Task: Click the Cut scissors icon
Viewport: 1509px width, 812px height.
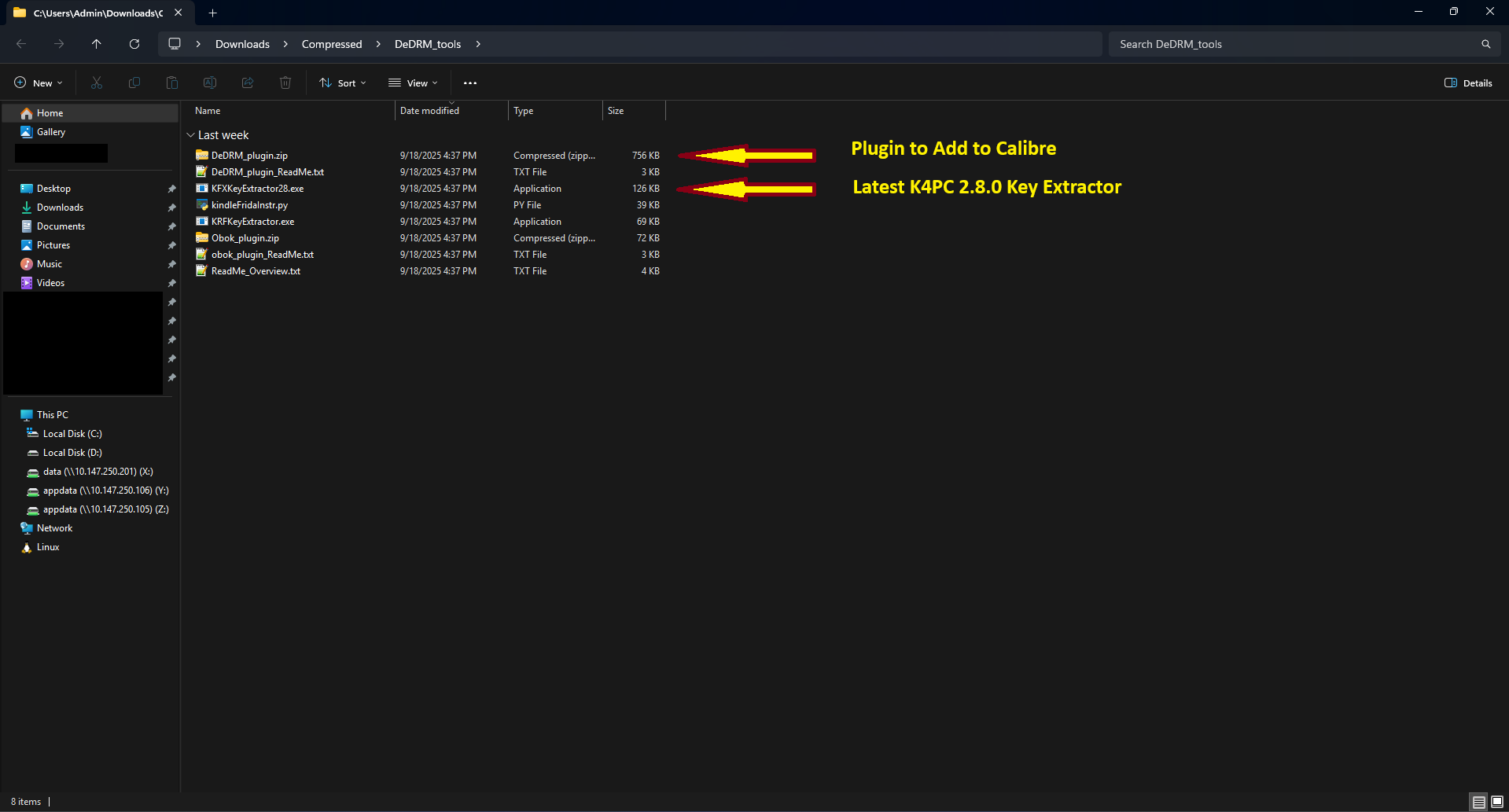Action: coord(97,83)
